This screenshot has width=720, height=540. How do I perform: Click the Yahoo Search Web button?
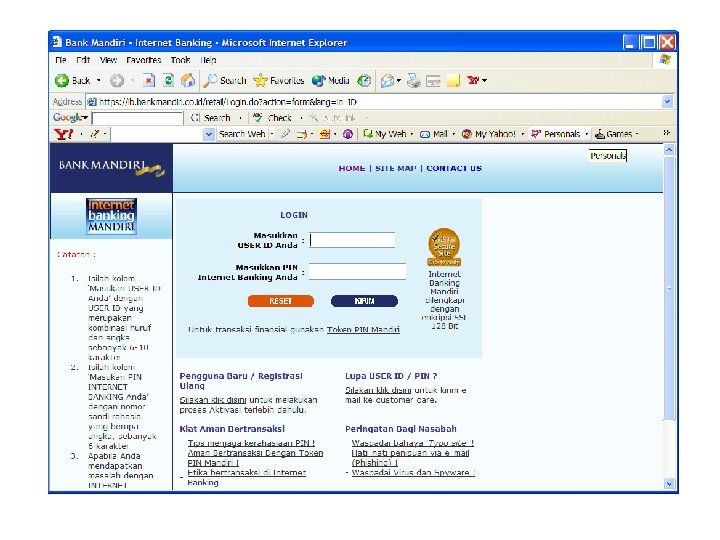coord(242,134)
